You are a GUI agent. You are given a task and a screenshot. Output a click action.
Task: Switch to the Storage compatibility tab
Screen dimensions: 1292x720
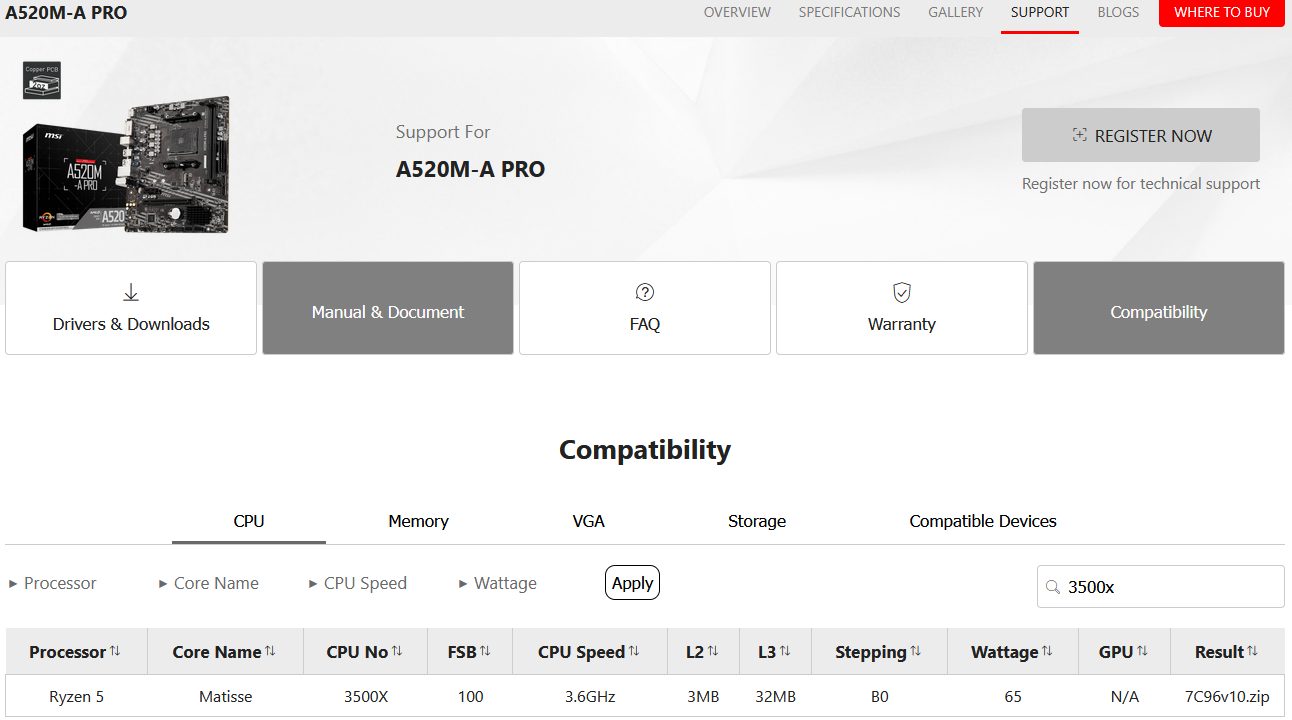coord(757,521)
